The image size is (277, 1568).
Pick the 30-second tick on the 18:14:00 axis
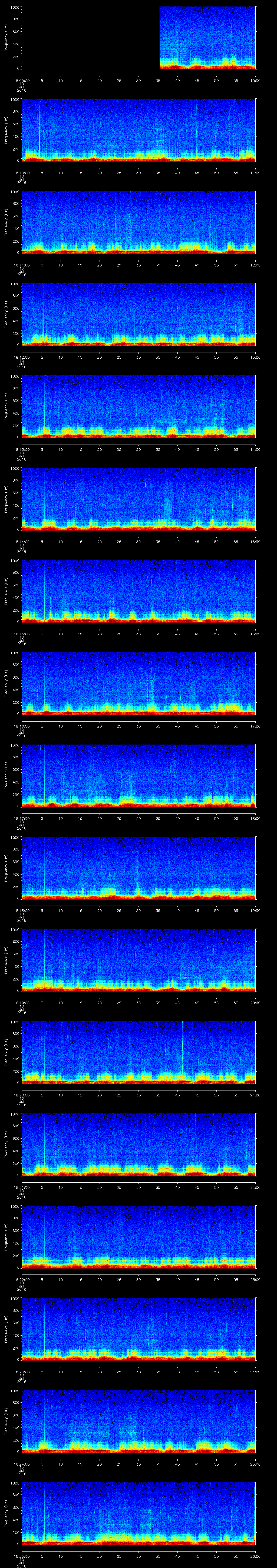(139, 541)
